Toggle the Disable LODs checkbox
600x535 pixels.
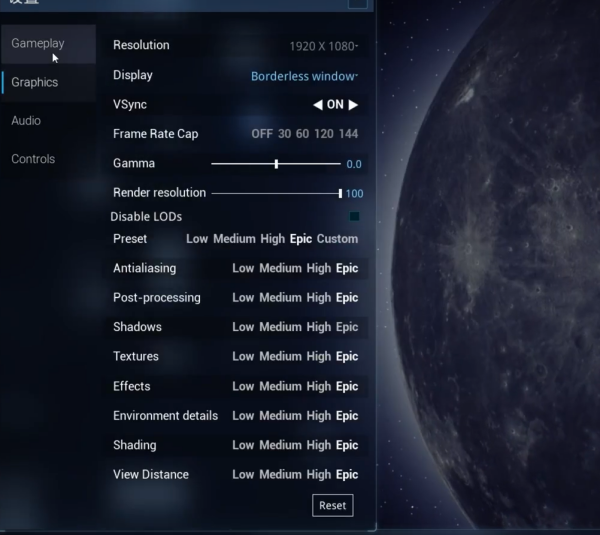[354, 217]
